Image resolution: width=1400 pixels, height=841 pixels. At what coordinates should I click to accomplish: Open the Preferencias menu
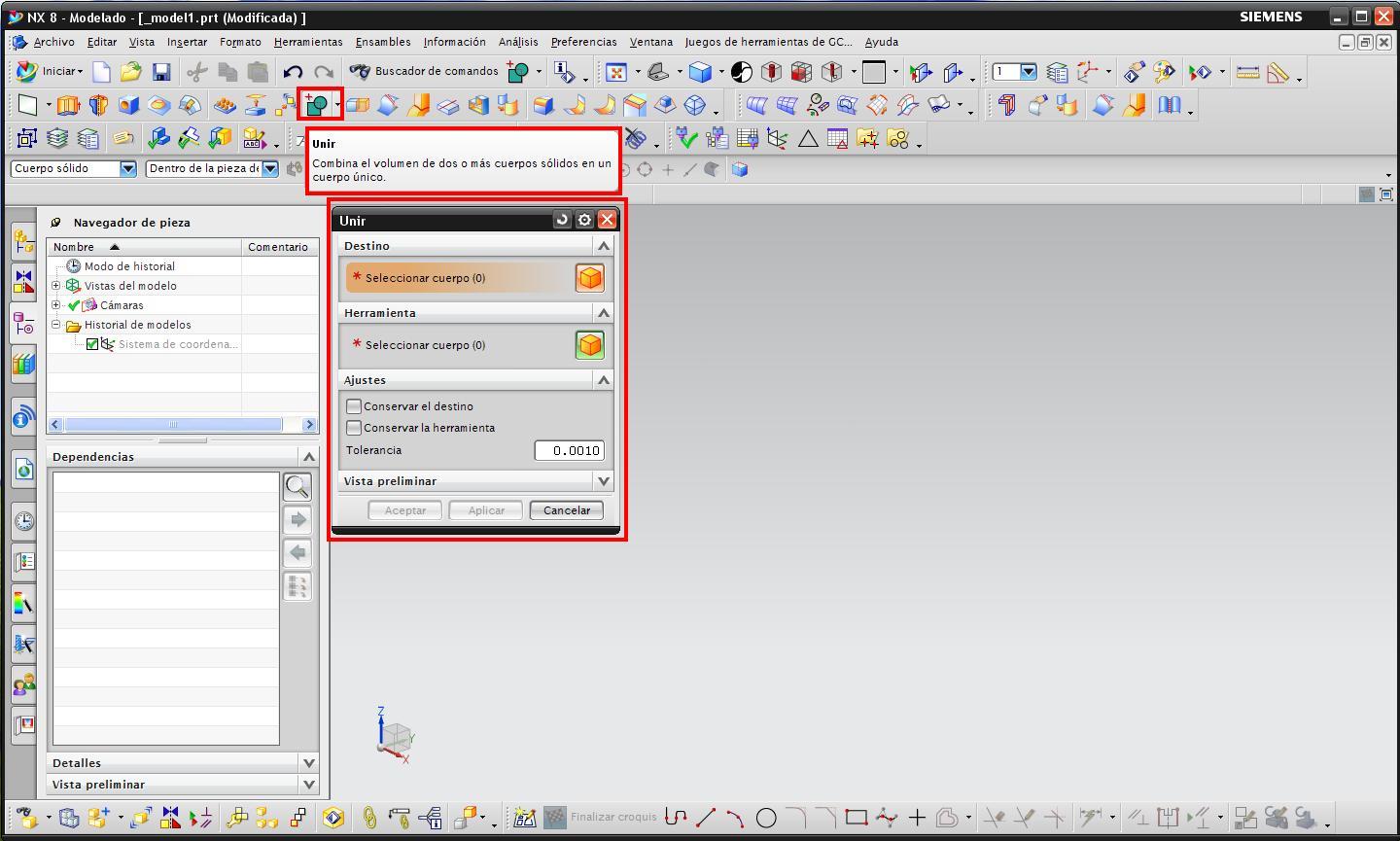(x=583, y=42)
